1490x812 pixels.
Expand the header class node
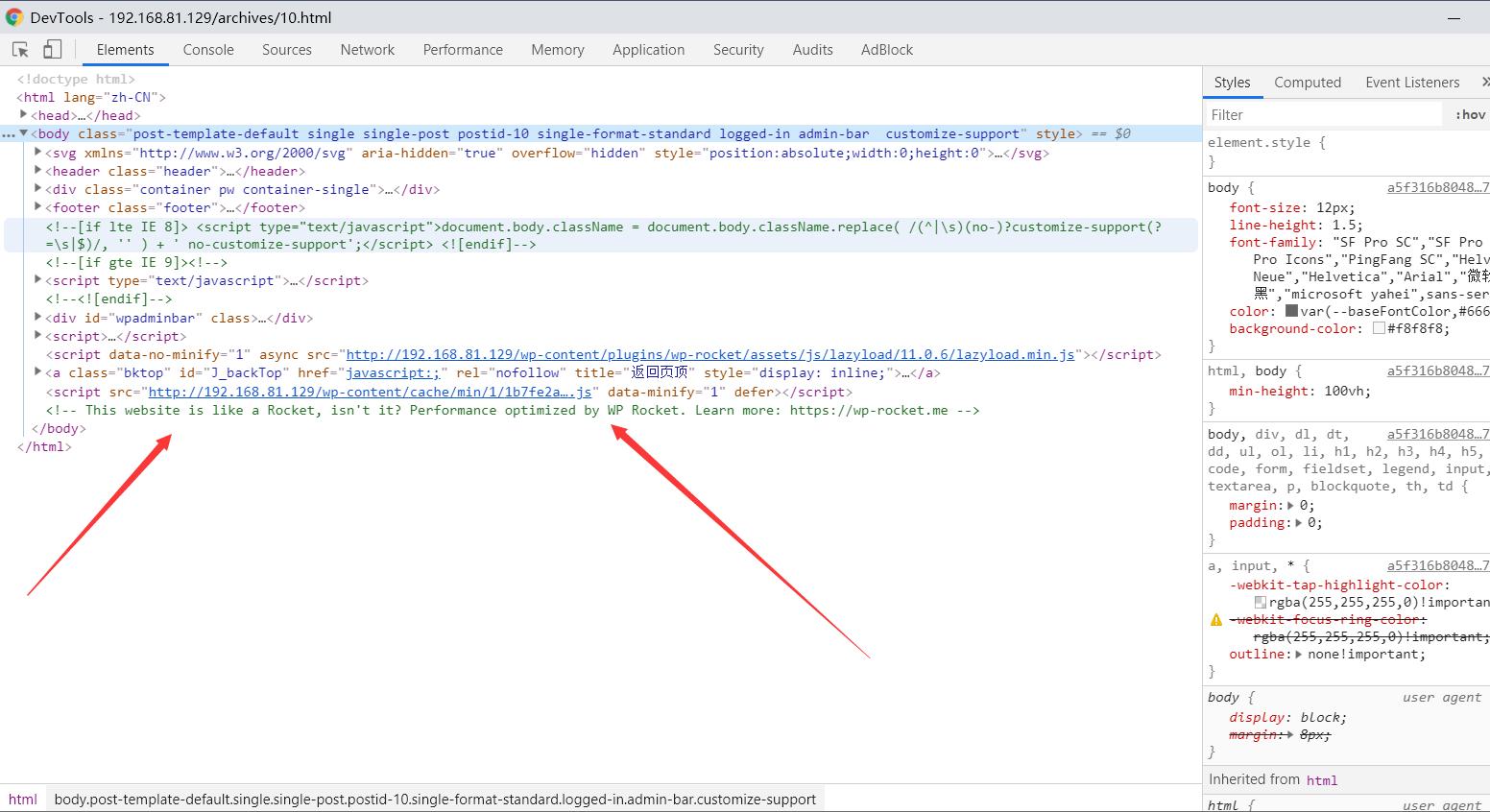point(38,171)
